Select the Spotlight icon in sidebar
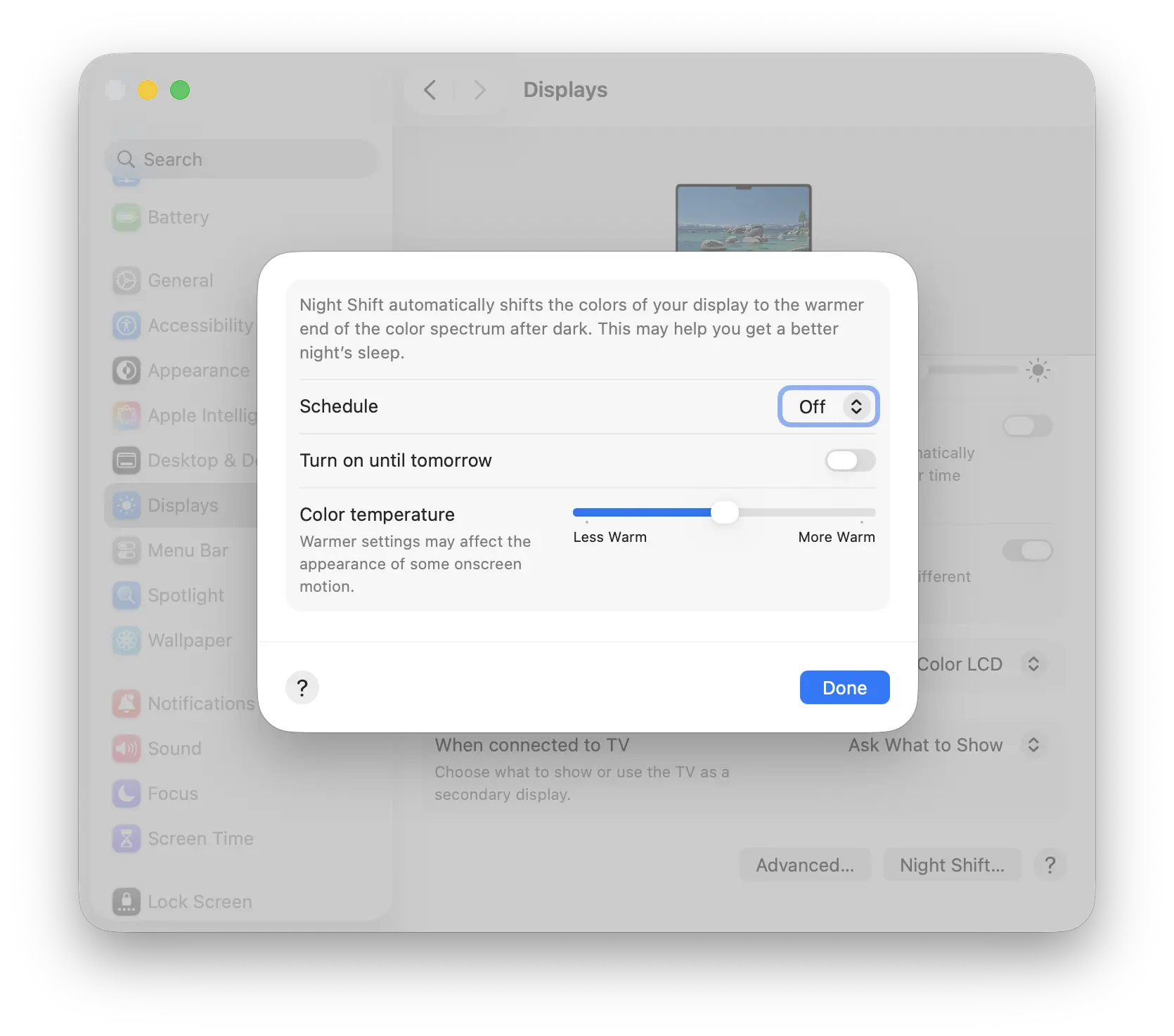 click(x=127, y=595)
